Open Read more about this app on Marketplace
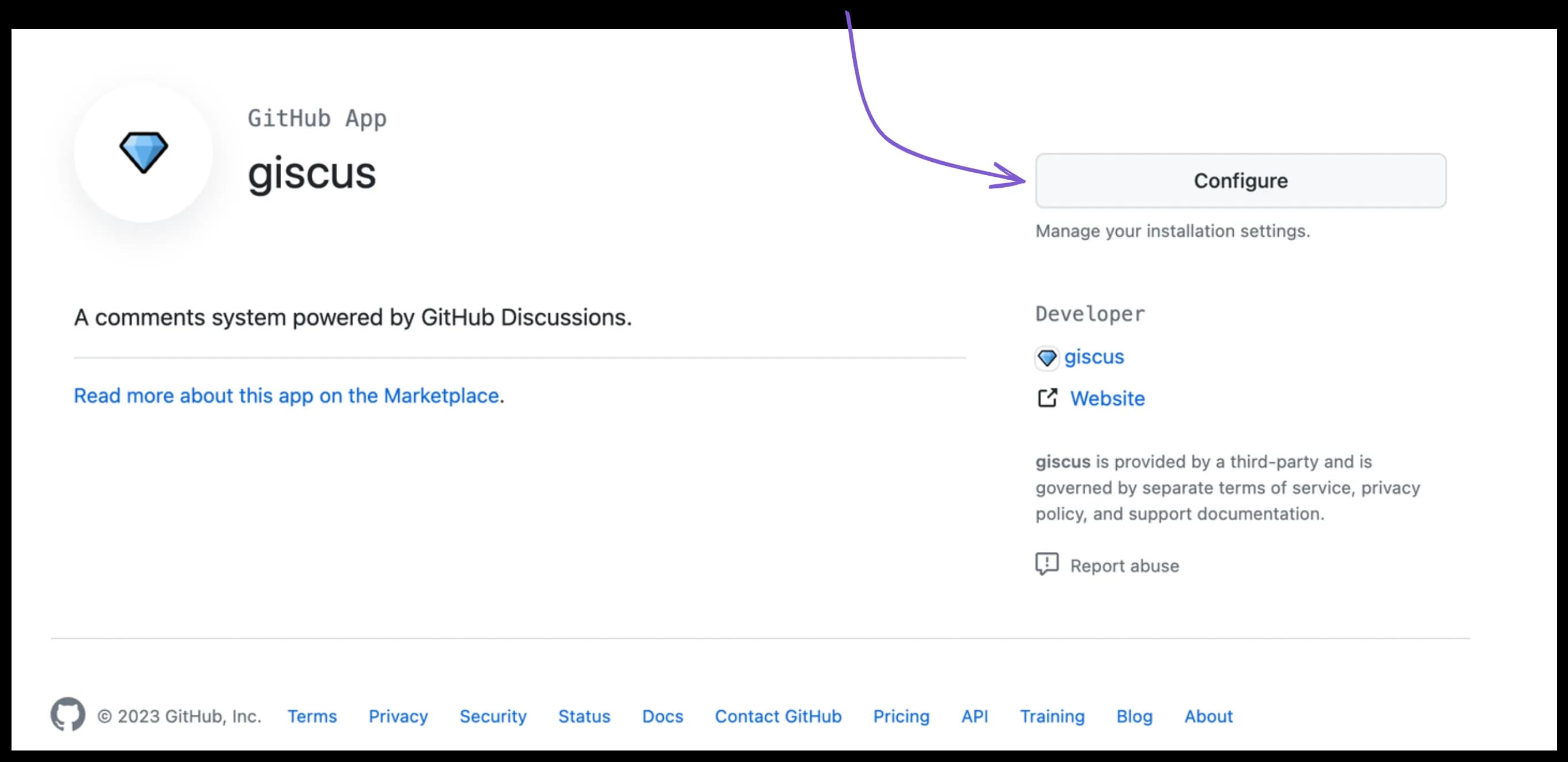Viewport: 1568px width, 762px height. tap(286, 396)
